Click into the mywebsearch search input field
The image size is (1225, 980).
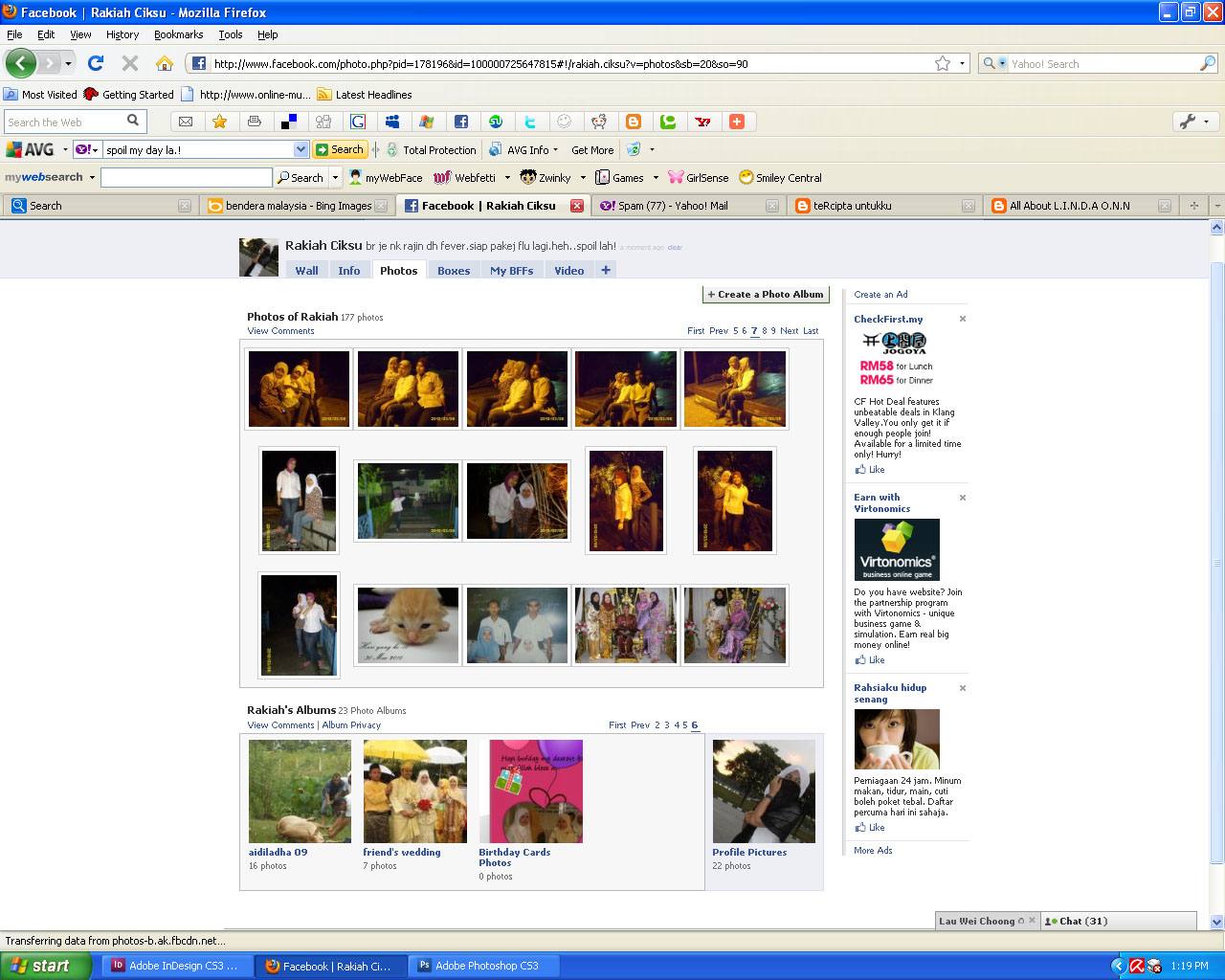187,178
